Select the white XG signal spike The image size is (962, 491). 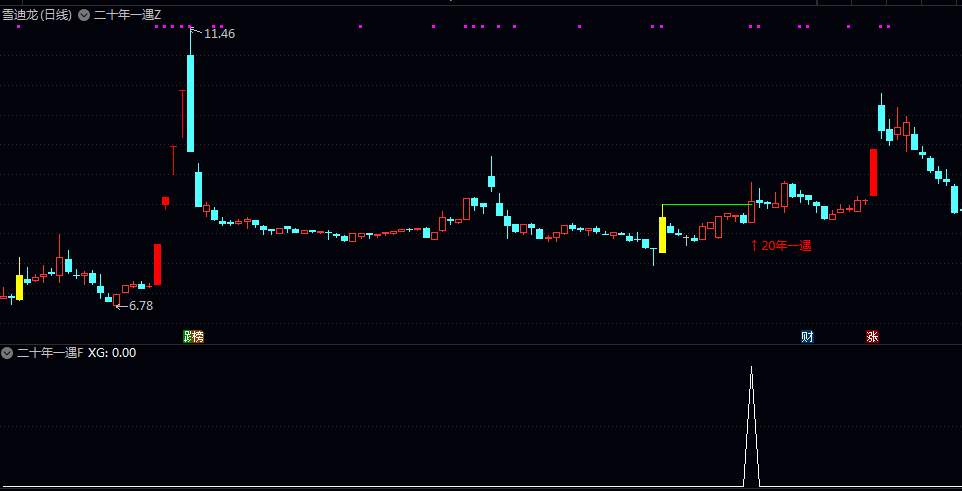751,427
